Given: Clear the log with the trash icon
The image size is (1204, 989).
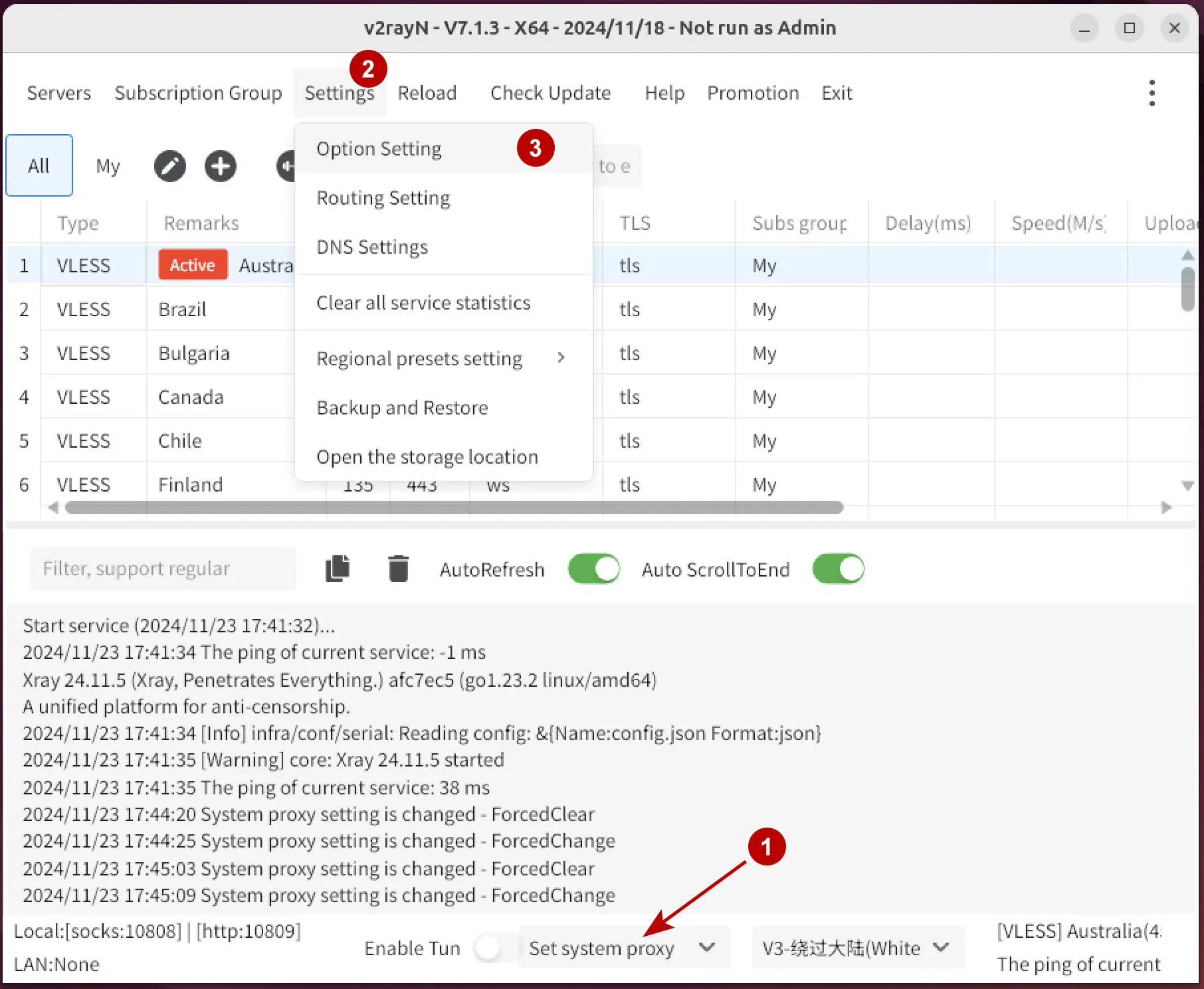Looking at the screenshot, I should point(398,569).
